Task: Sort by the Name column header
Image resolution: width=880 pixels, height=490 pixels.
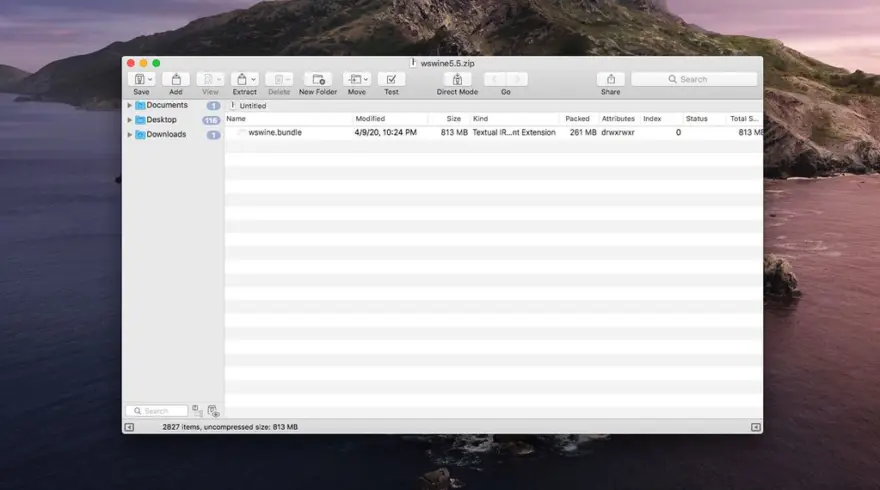Action: (288, 118)
